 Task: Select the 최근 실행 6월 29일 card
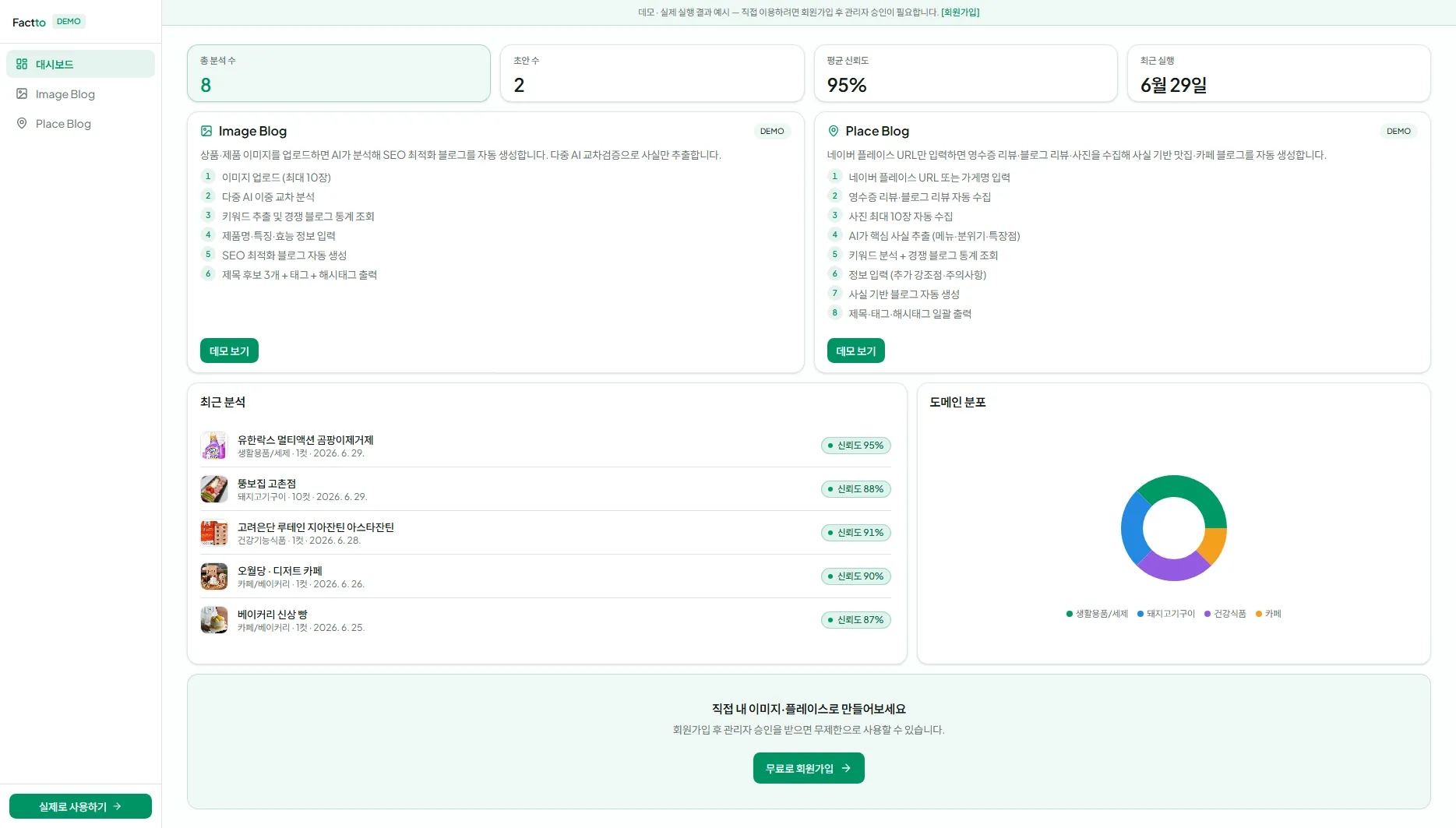pos(1279,73)
